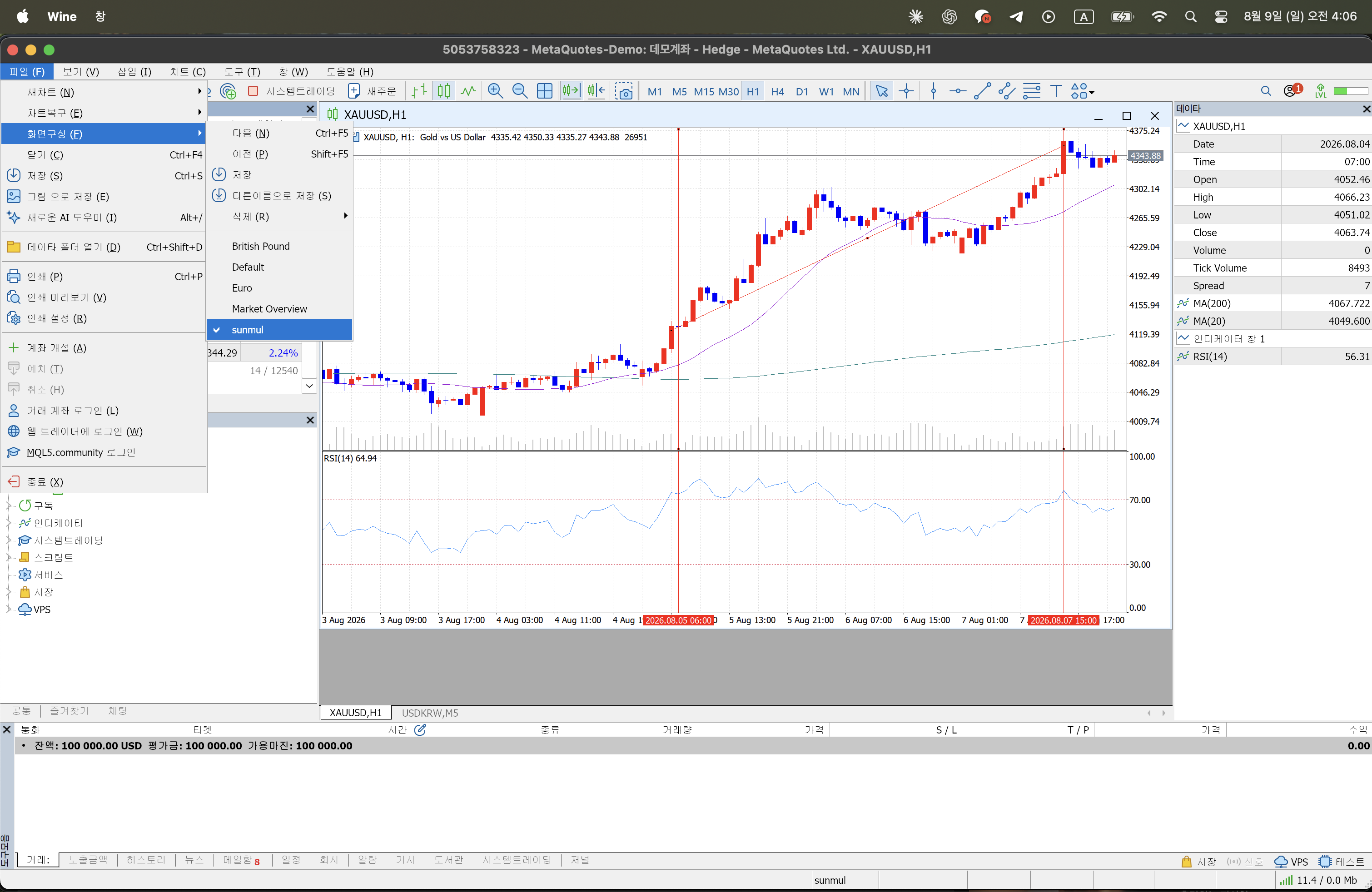Click the 서비스 gear icon in Navigator
This screenshot has height=892, width=1372.
click(x=25, y=575)
